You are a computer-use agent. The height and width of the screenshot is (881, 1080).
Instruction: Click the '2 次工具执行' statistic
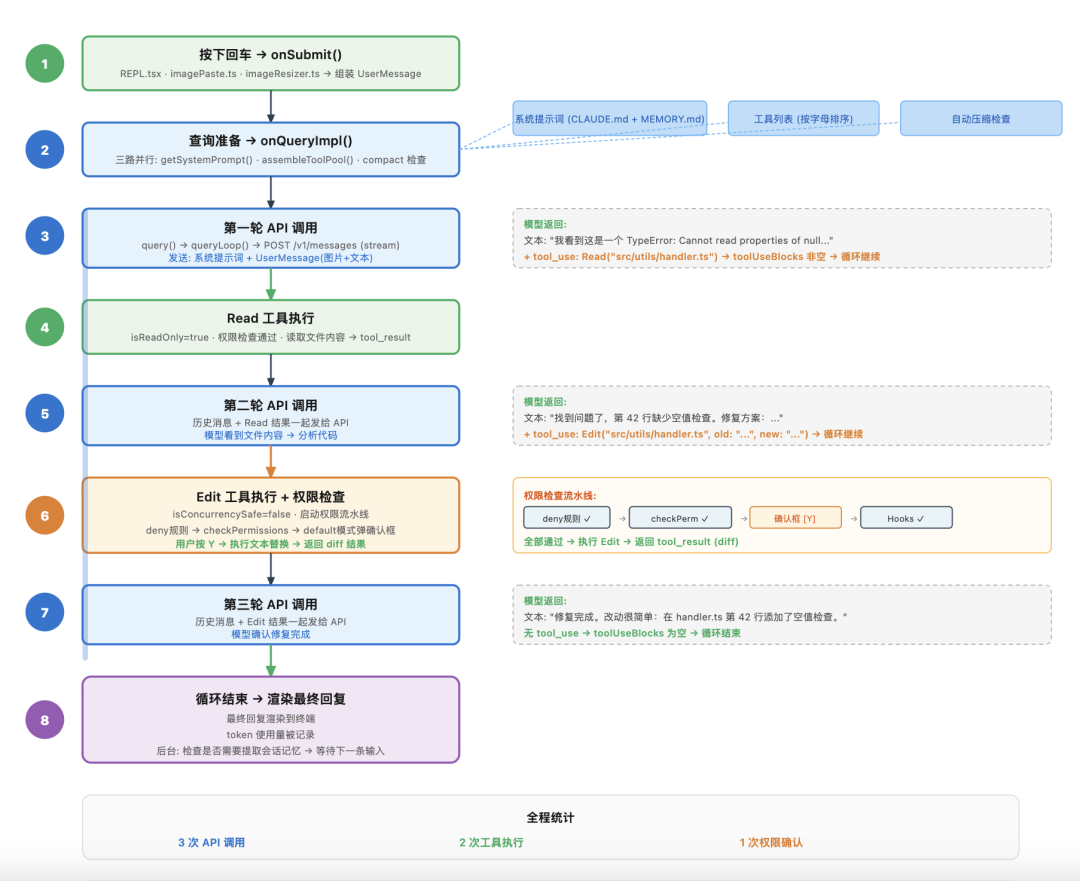pyautogui.click(x=491, y=843)
